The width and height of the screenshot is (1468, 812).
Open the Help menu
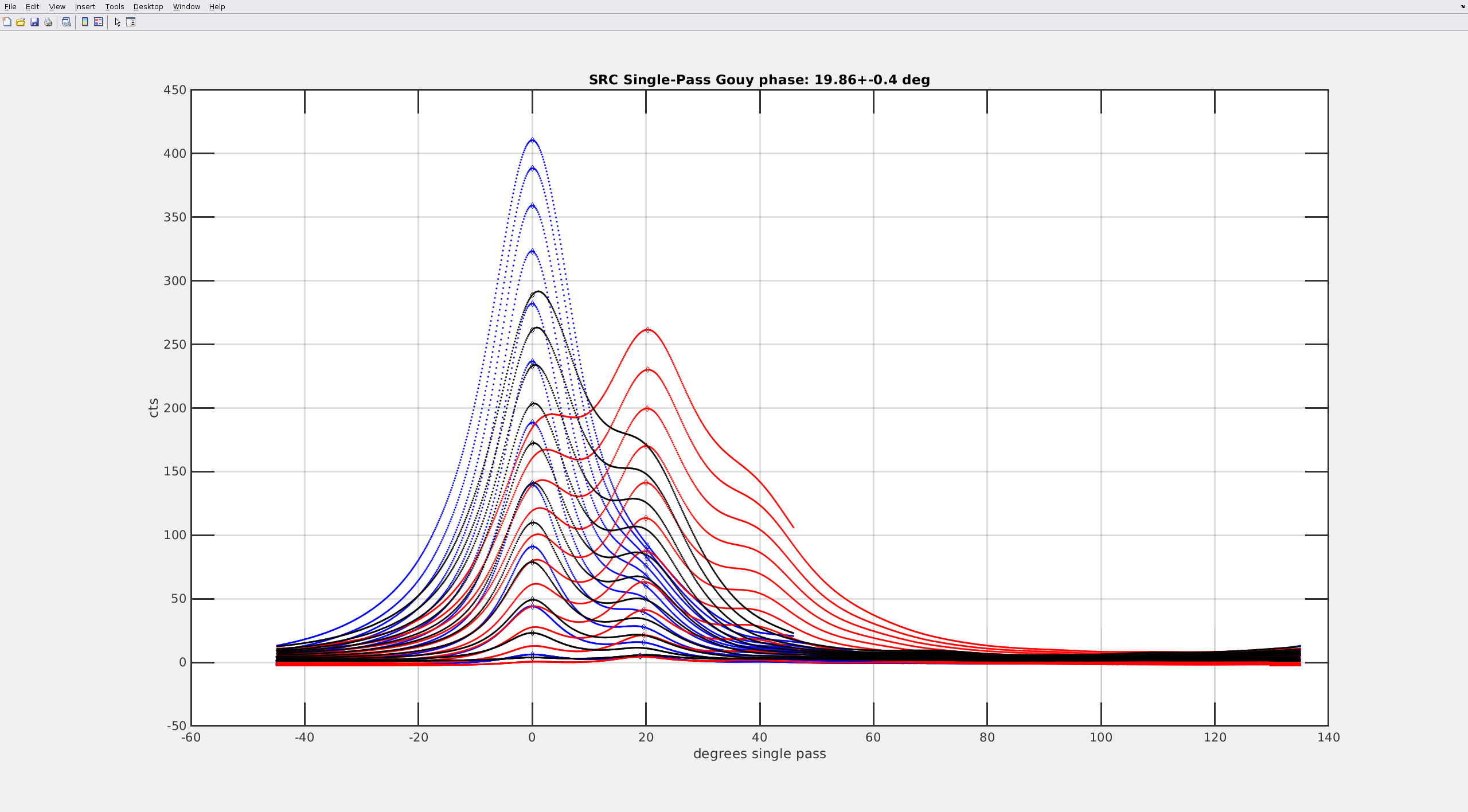click(217, 7)
